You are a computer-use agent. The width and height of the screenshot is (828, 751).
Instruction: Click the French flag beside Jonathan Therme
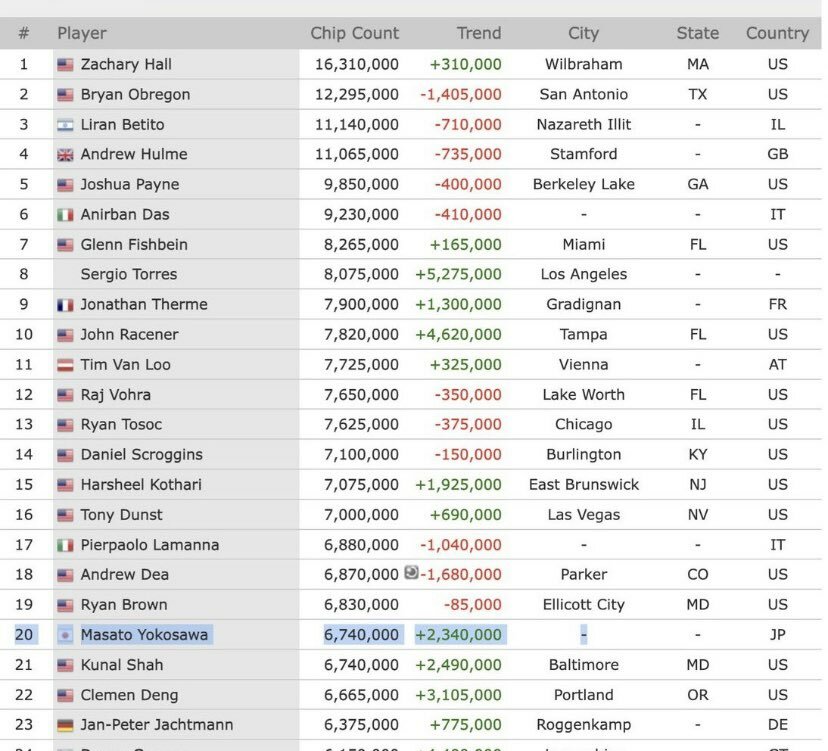point(65,305)
